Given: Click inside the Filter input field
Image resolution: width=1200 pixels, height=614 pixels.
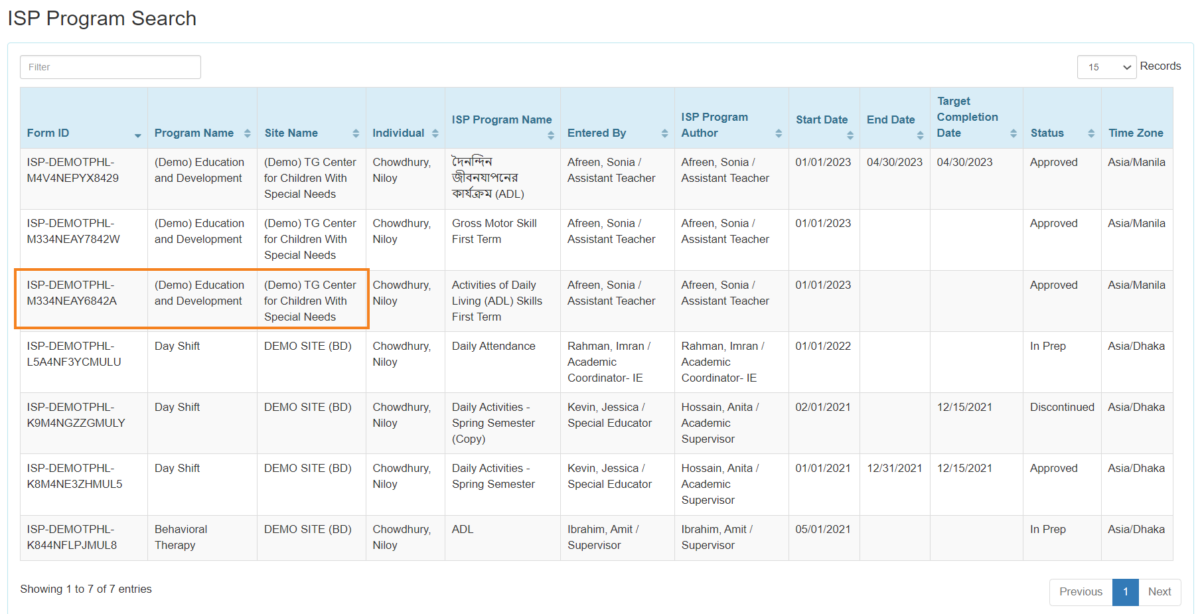Looking at the screenshot, I should pos(110,66).
